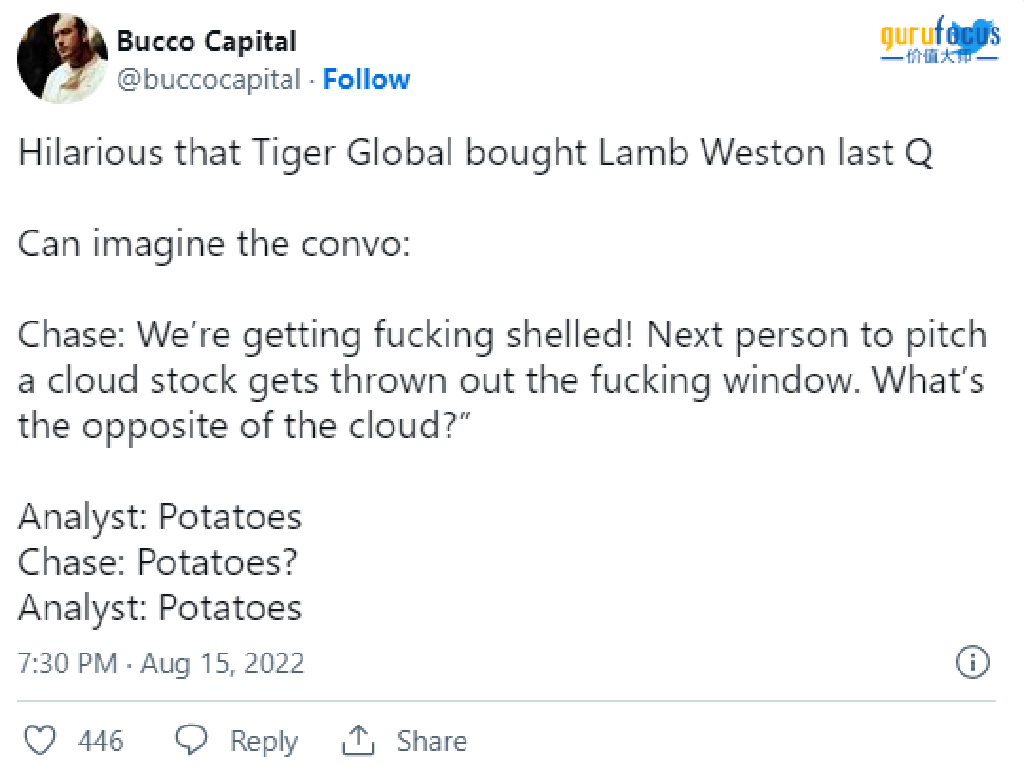
Task: Open the tweet info circle icon
Action: [x=972, y=662]
